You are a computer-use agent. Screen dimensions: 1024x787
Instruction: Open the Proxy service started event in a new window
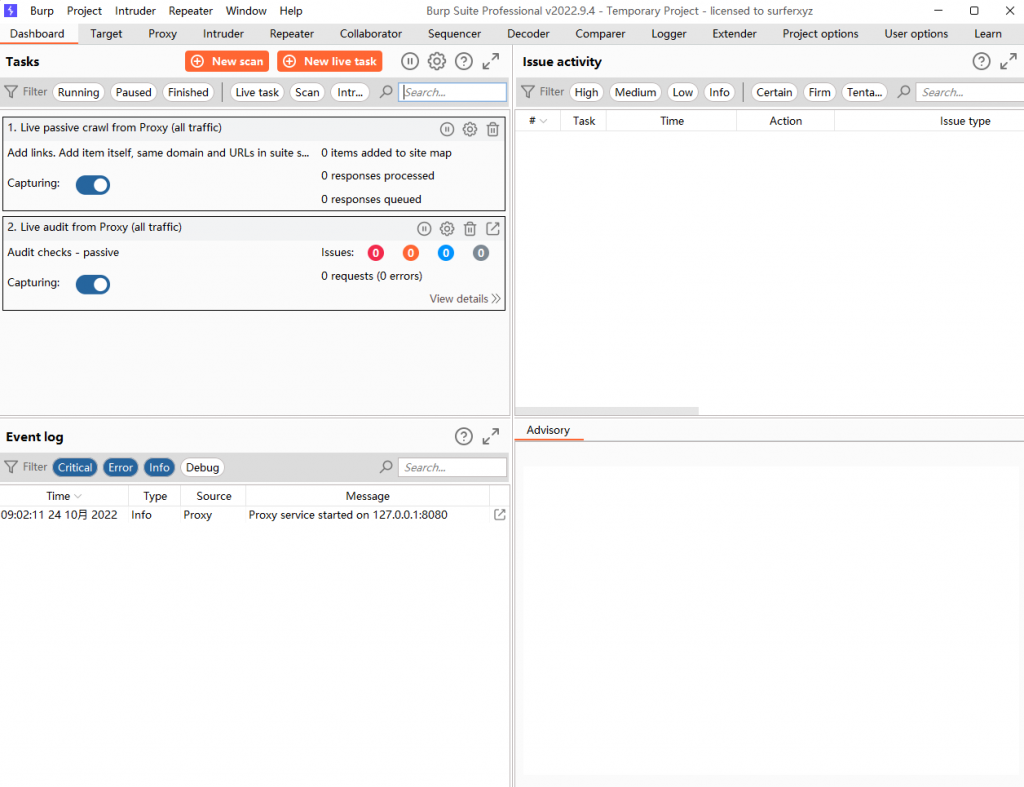[x=500, y=515]
